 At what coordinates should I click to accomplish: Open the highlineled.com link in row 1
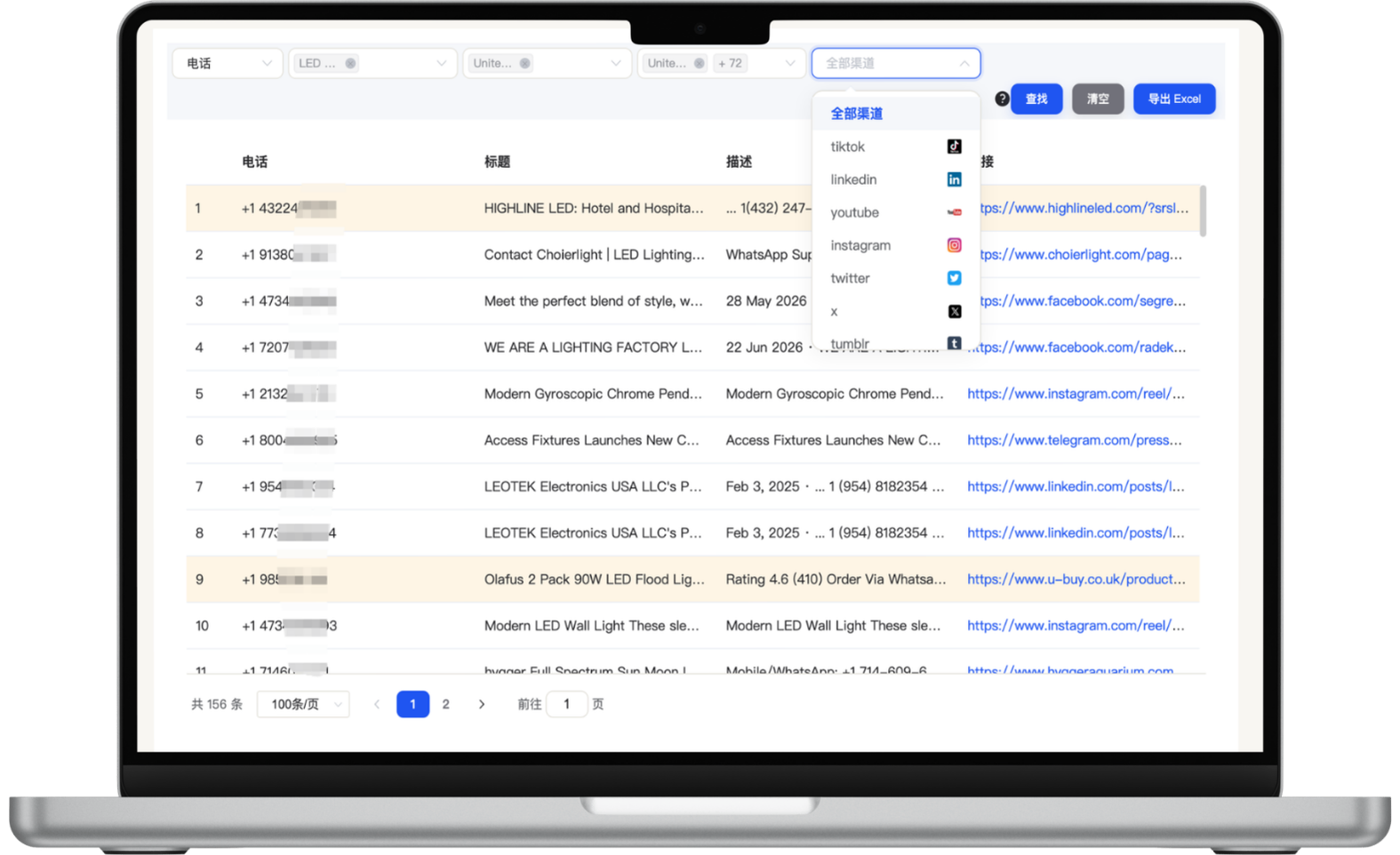[1084, 208]
